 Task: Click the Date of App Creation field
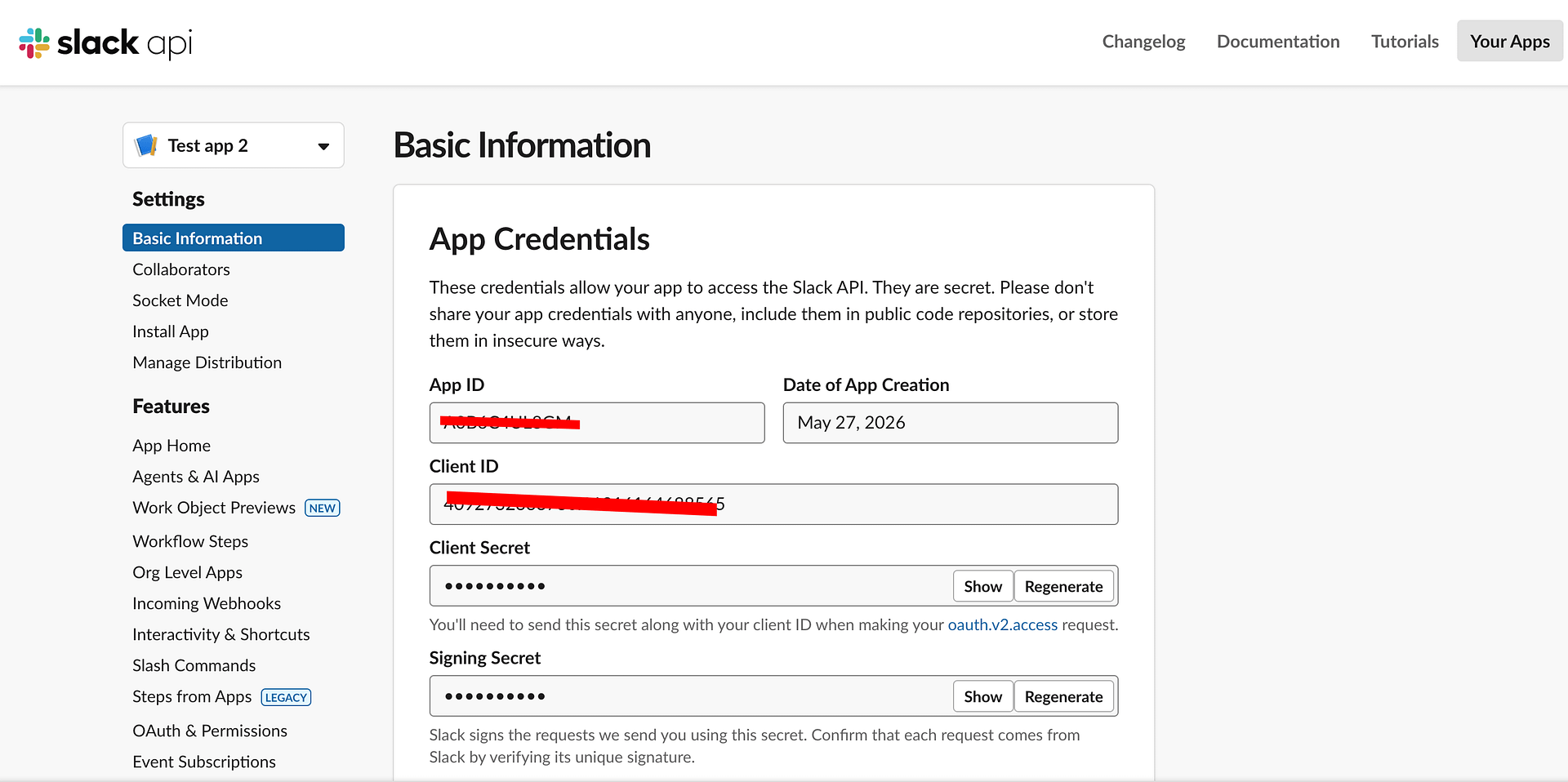point(951,423)
